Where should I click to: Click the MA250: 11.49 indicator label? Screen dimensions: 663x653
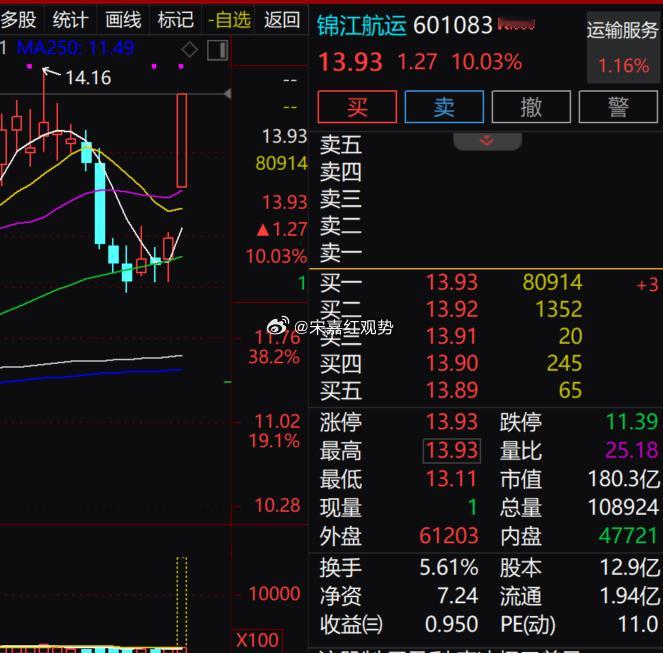[x=76, y=48]
